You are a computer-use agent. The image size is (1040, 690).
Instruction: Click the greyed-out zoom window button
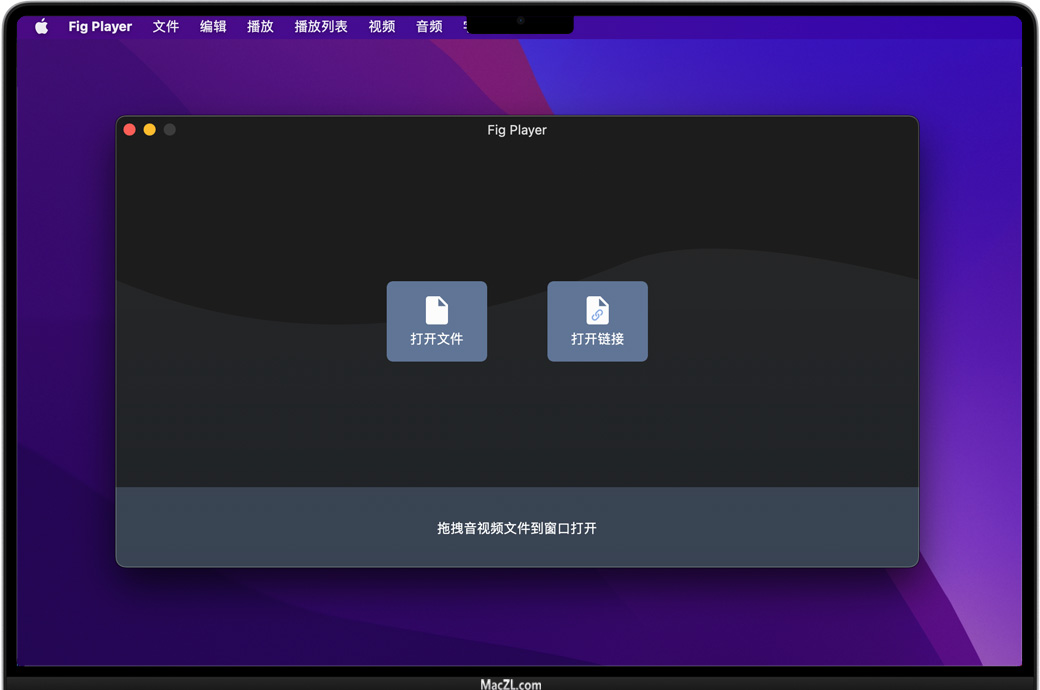(170, 130)
